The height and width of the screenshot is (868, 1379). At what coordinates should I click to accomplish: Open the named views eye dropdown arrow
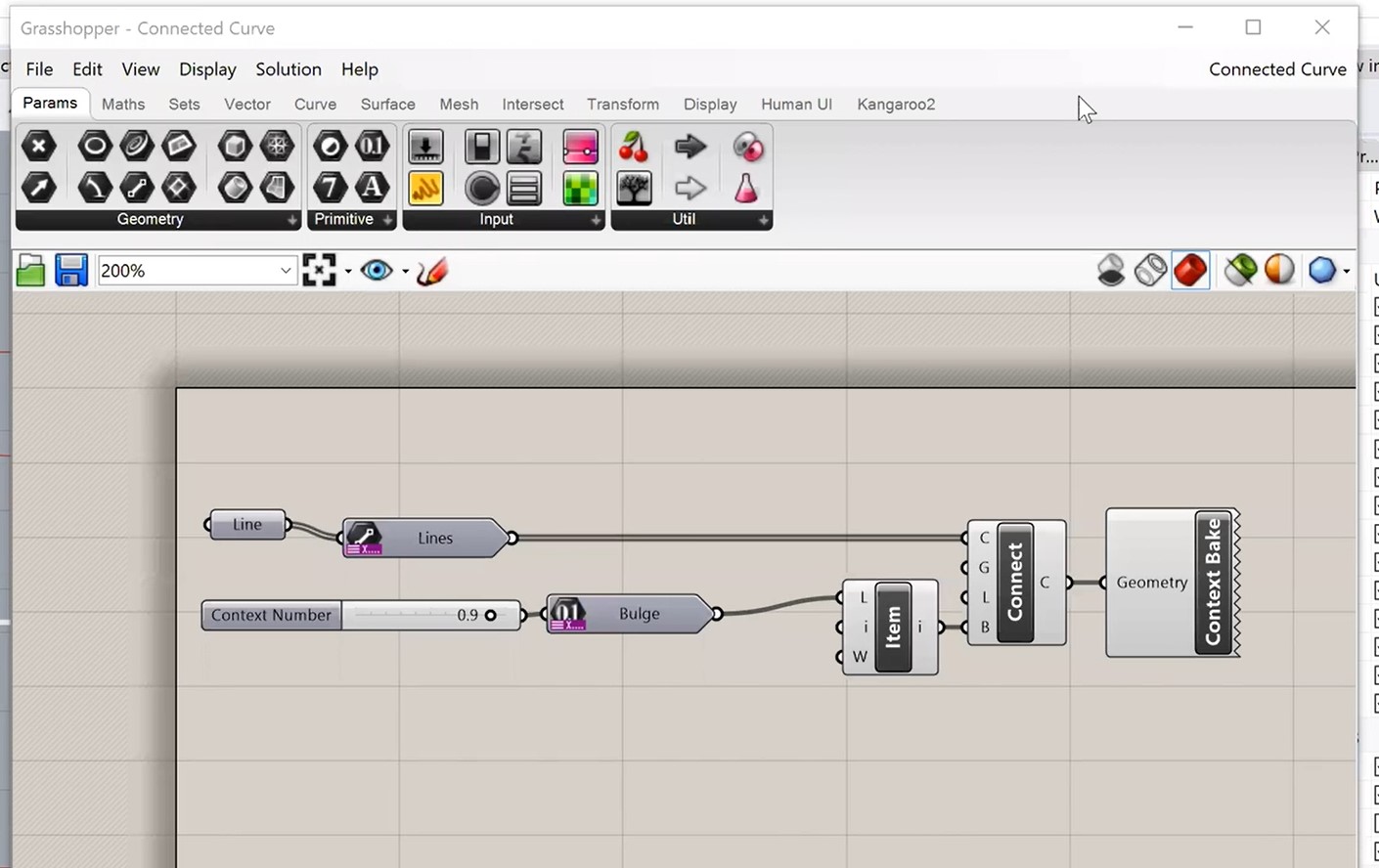(405, 272)
